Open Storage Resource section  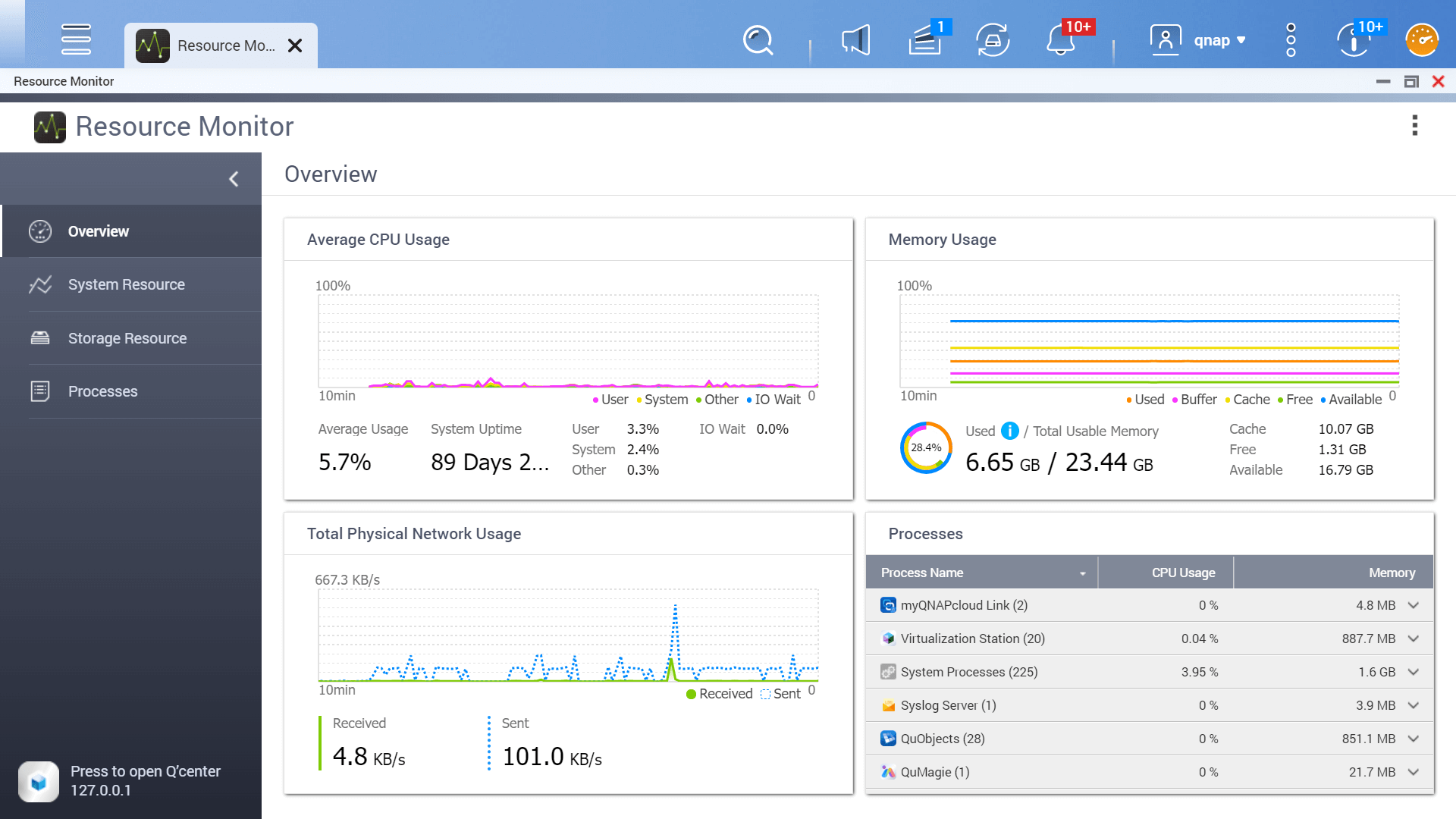tap(127, 338)
